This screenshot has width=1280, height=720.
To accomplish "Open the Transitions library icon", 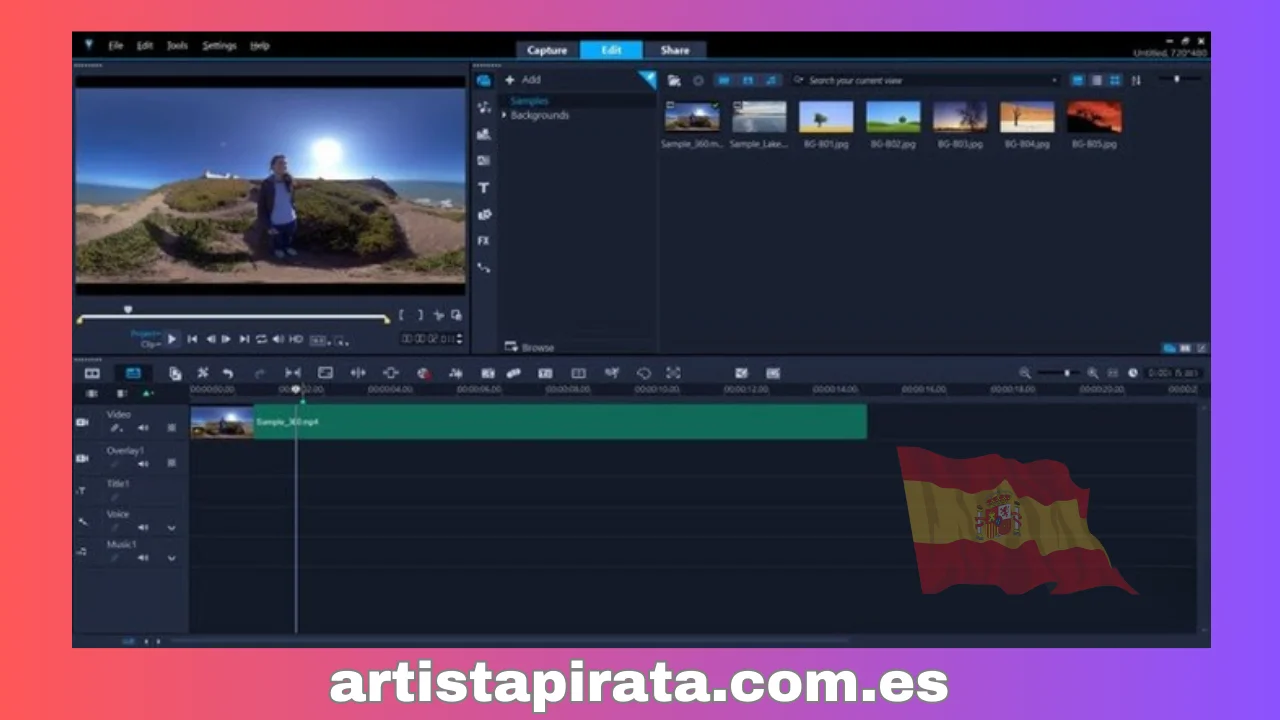I will pyautogui.click(x=484, y=161).
